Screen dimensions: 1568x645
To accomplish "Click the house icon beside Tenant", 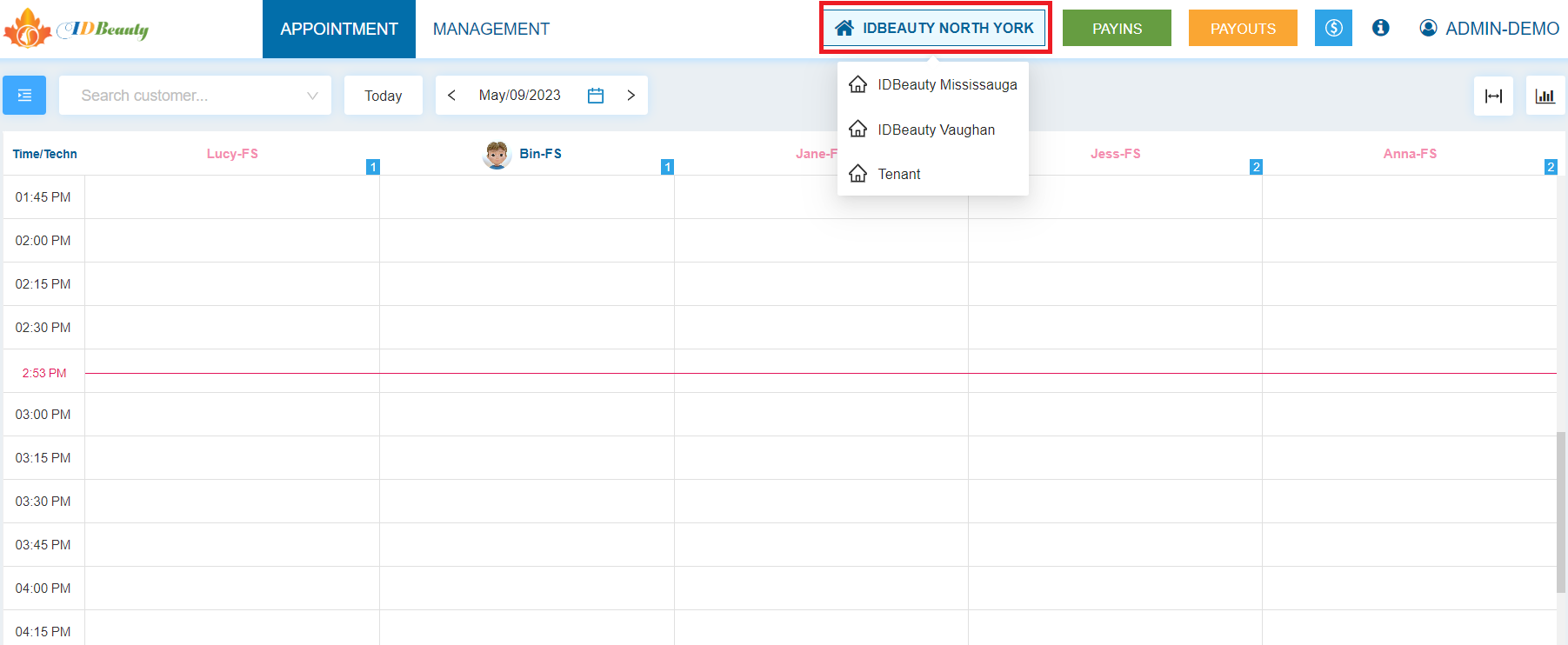I will pos(858,174).
